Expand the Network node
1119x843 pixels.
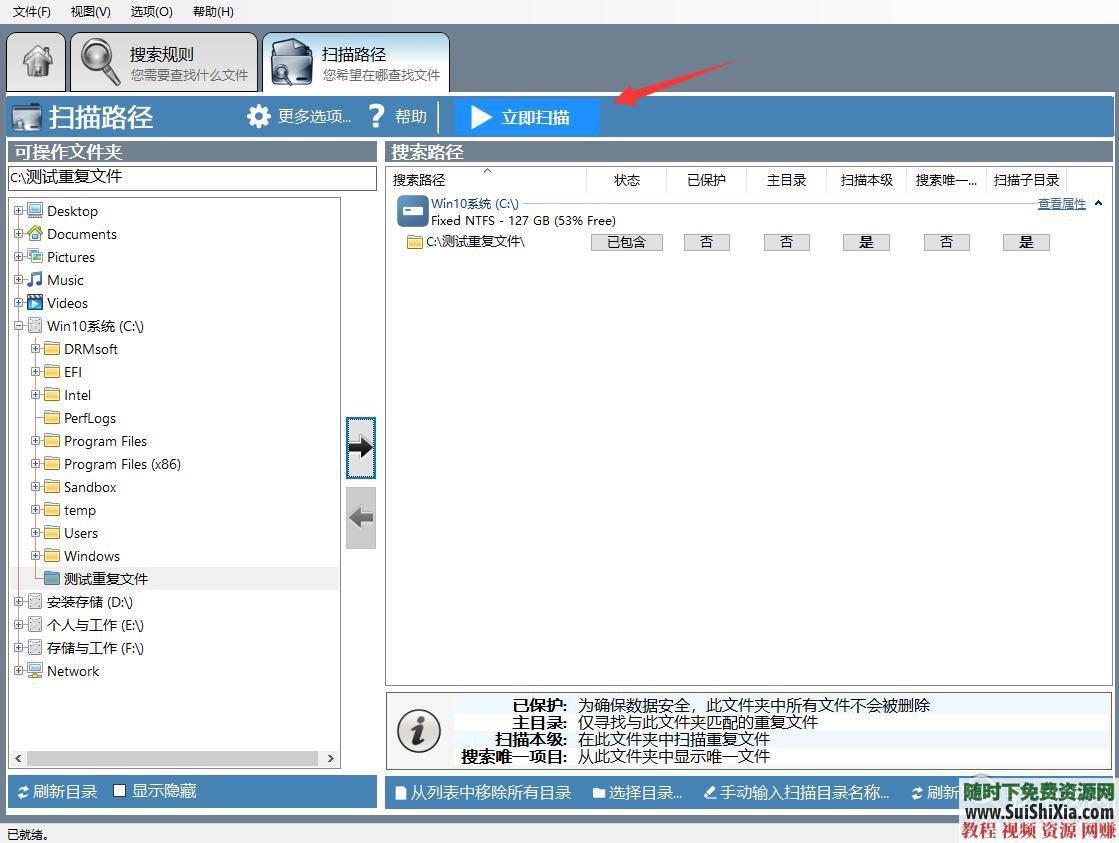pos(18,671)
